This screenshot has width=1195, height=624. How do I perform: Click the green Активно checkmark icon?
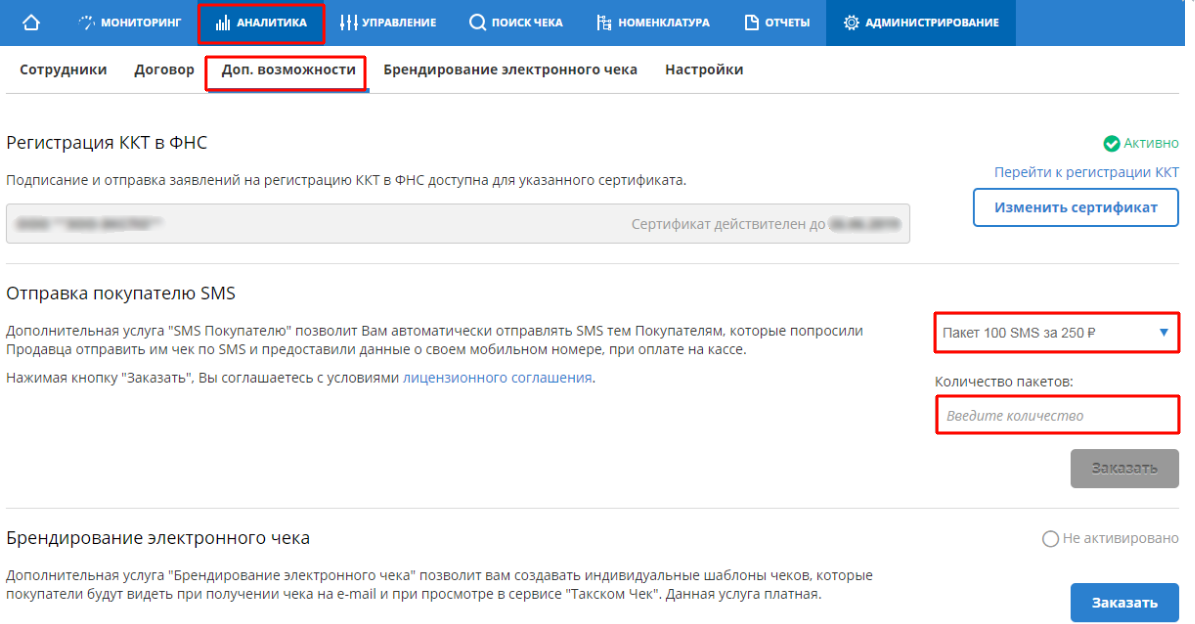[x=1111, y=143]
